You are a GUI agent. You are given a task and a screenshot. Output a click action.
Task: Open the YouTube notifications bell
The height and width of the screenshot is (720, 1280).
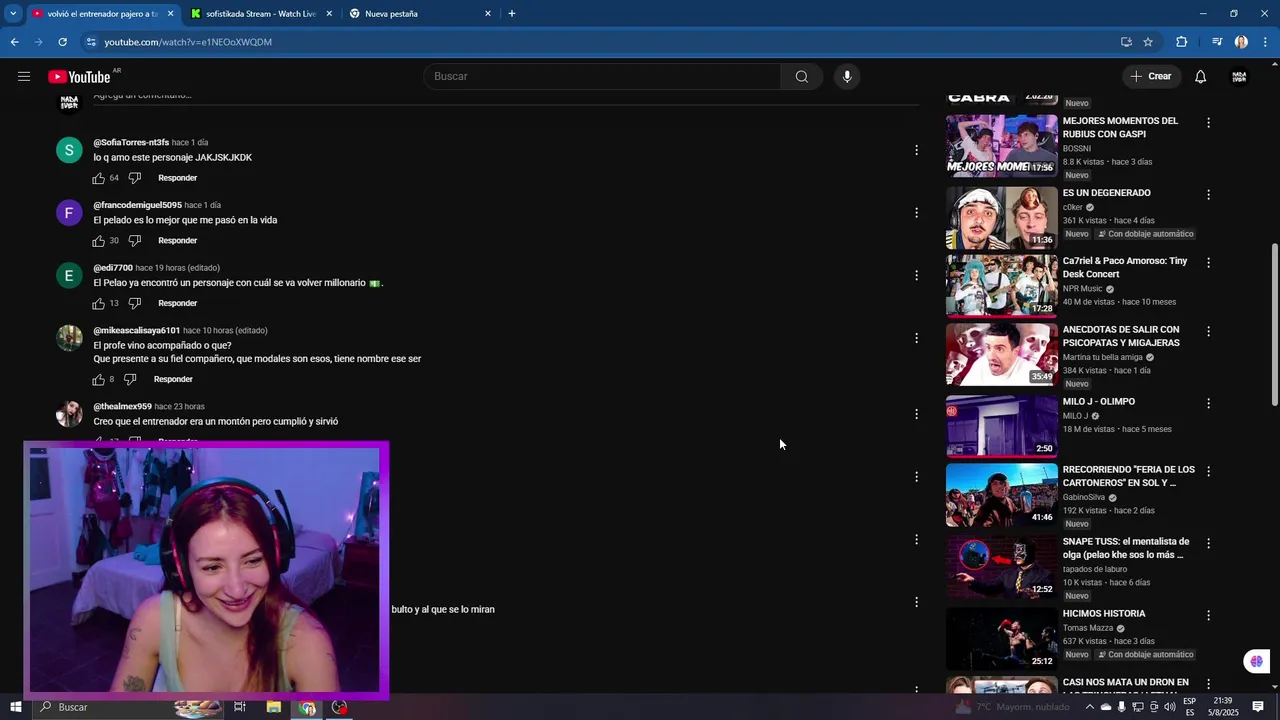[1200, 76]
